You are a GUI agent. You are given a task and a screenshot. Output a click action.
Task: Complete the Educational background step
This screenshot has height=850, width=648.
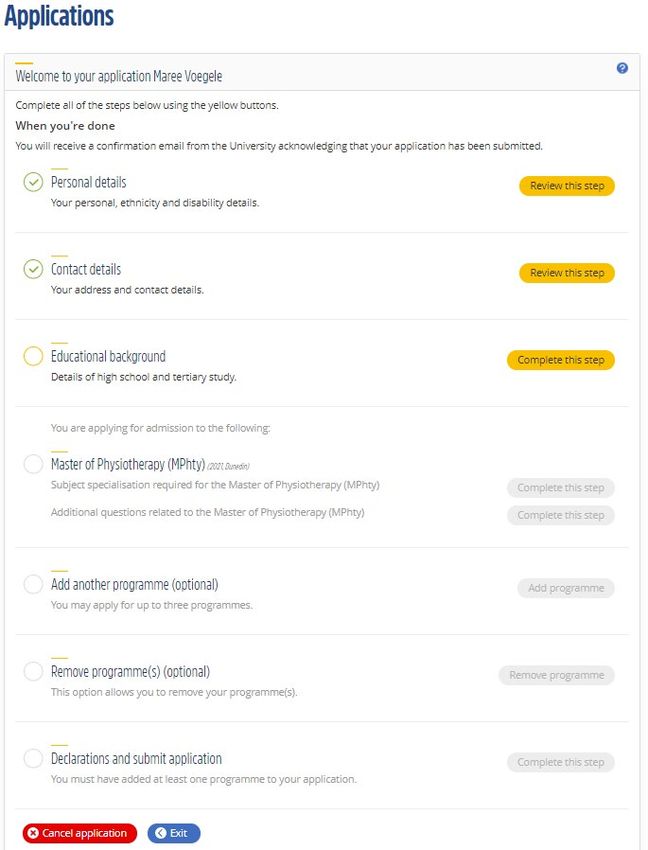(561, 360)
